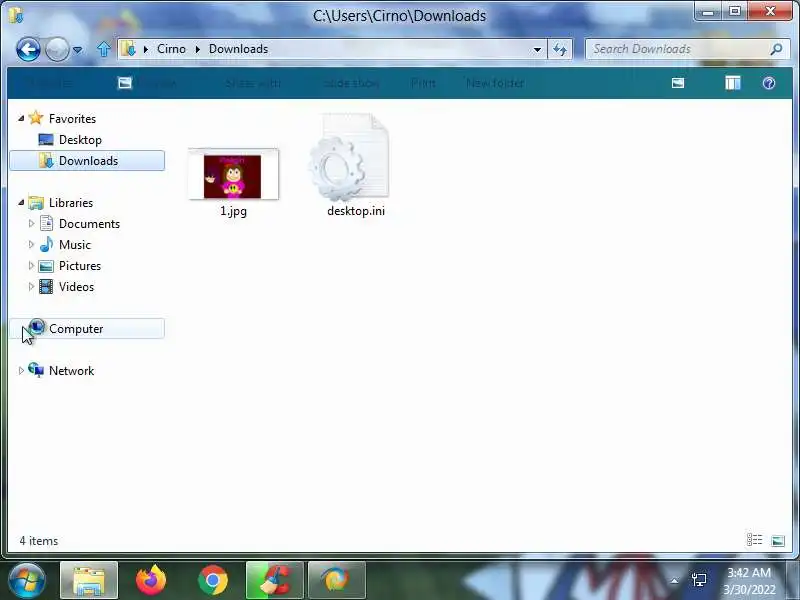The width and height of the screenshot is (800, 600).
Task: Open Desktop under Favorites
Action: pos(80,140)
